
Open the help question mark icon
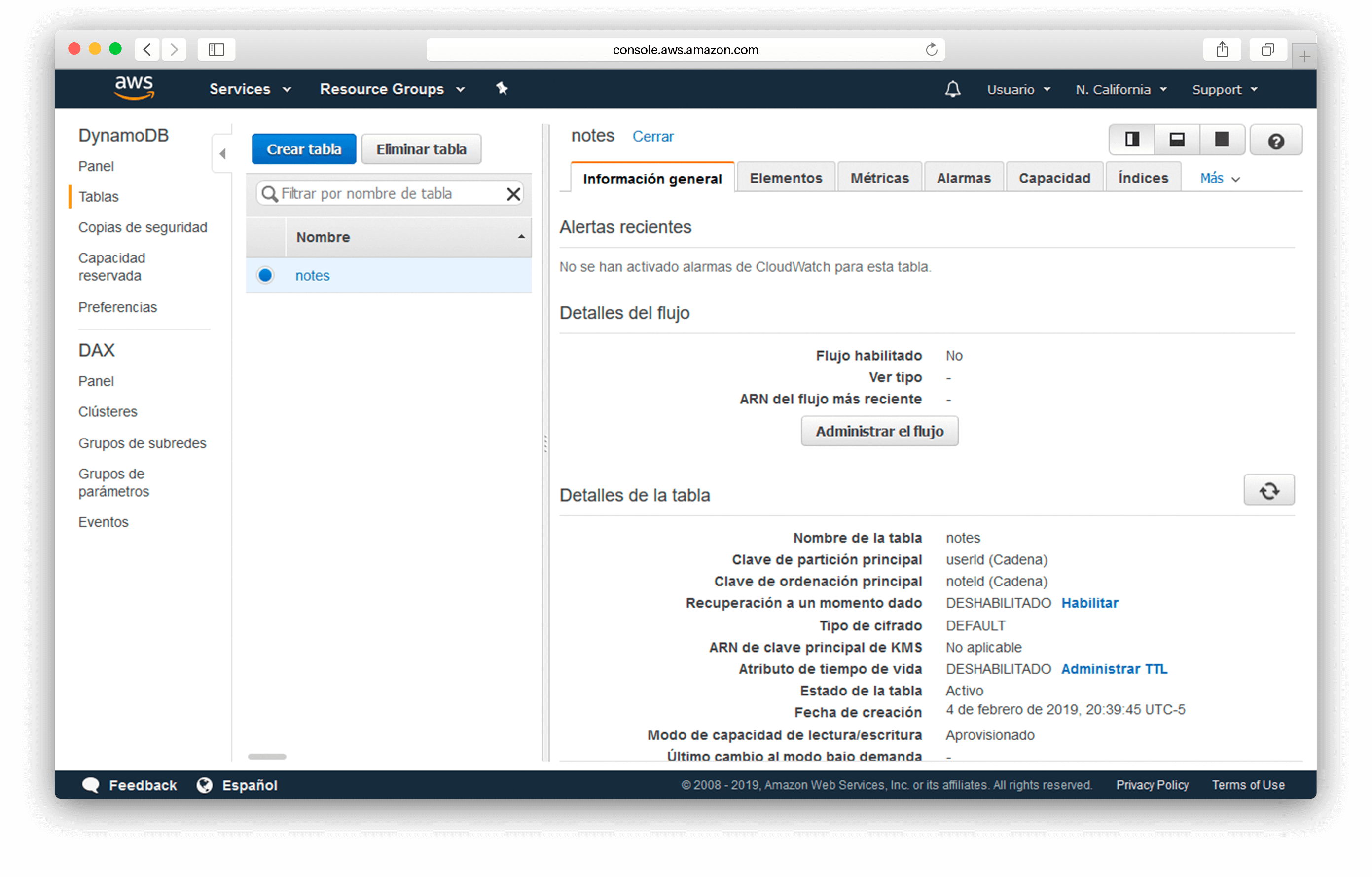1276,140
